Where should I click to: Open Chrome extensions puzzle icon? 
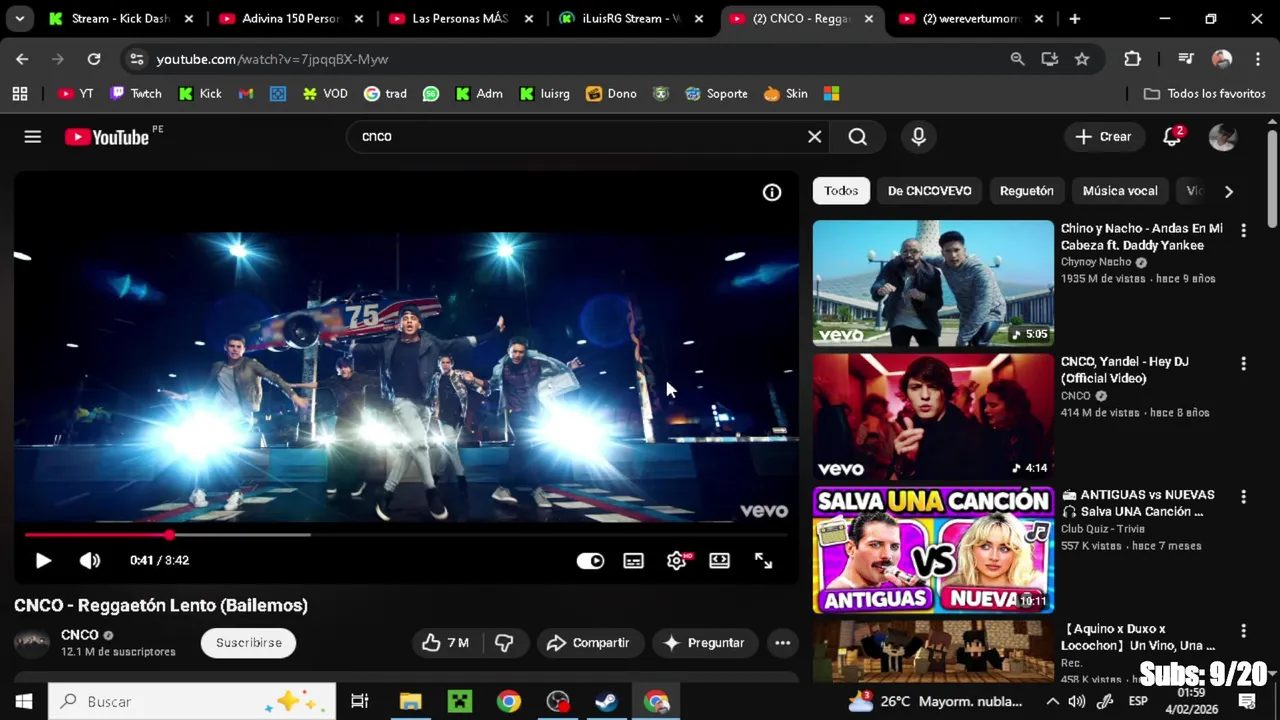(1132, 59)
